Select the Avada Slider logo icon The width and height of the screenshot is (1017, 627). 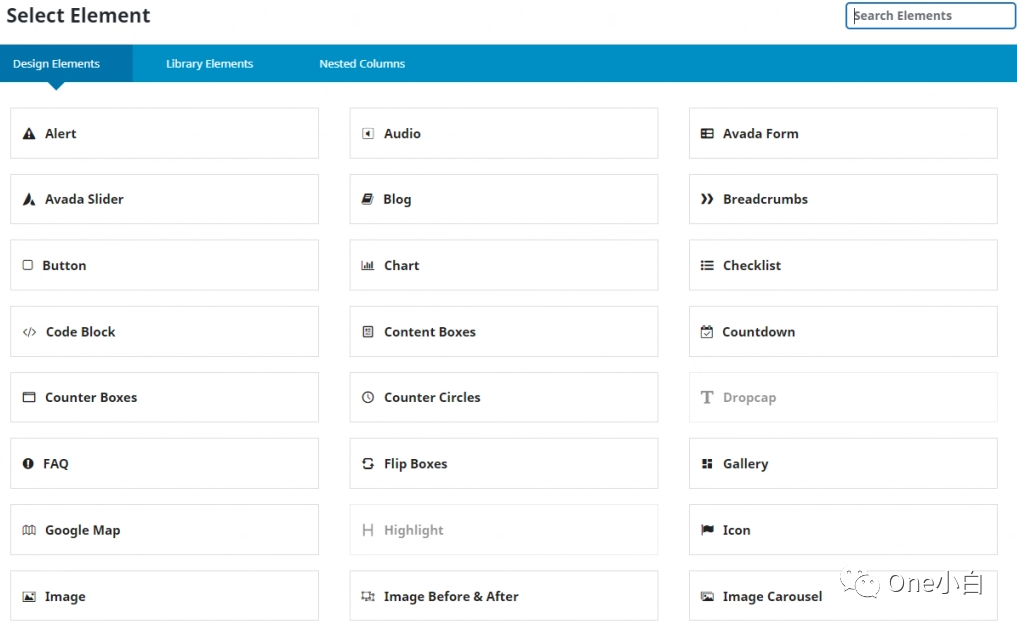pyautogui.click(x=29, y=200)
